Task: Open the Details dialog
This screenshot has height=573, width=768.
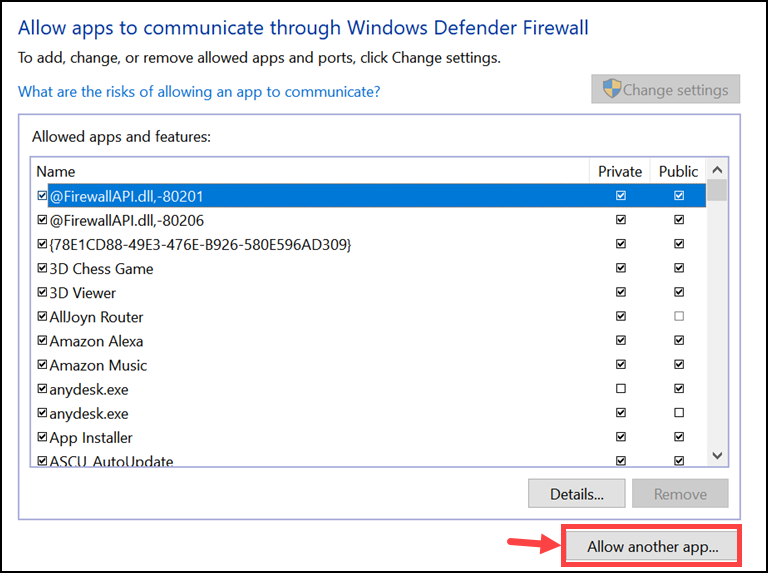Action: point(577,493)
